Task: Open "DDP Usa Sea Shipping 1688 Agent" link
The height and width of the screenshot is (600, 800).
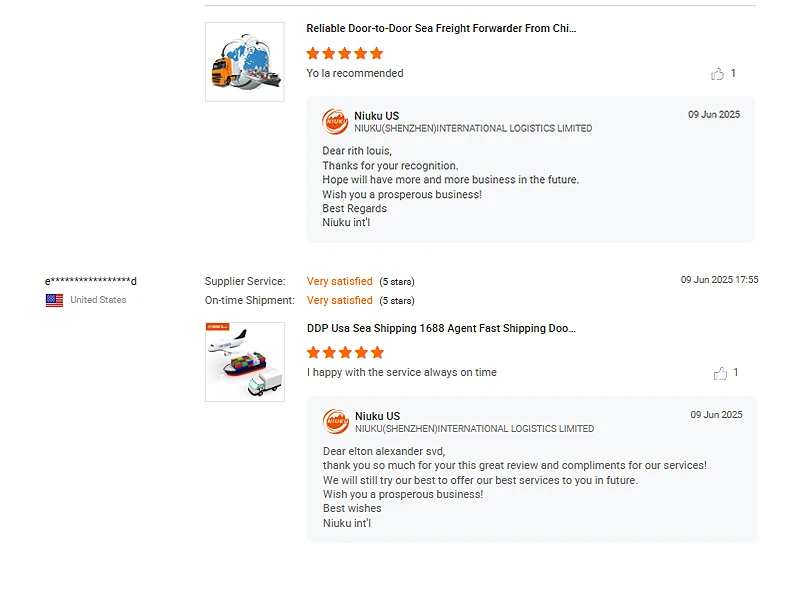Action: 441,329
